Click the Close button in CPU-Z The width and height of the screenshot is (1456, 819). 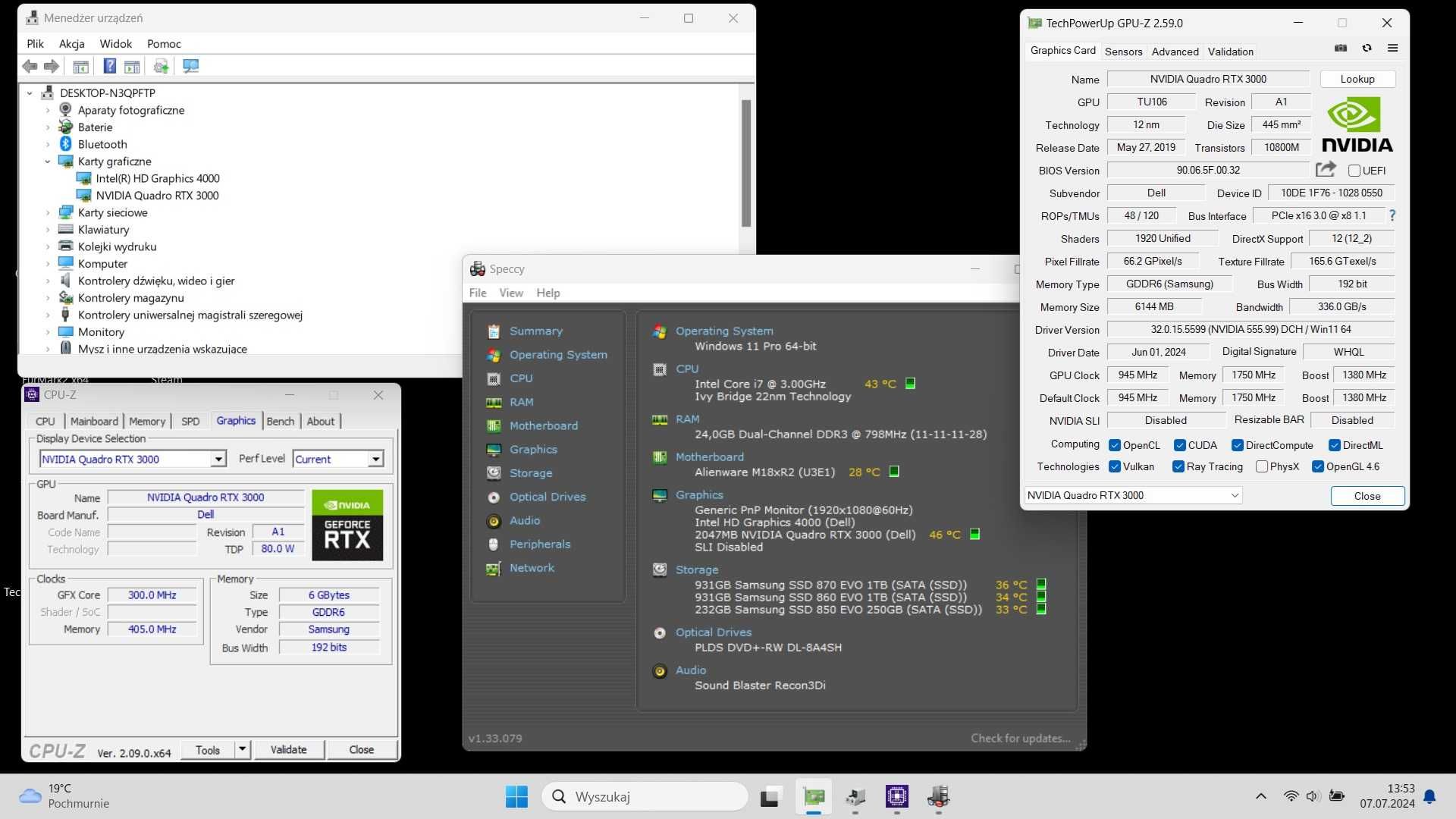coord(362,749)
